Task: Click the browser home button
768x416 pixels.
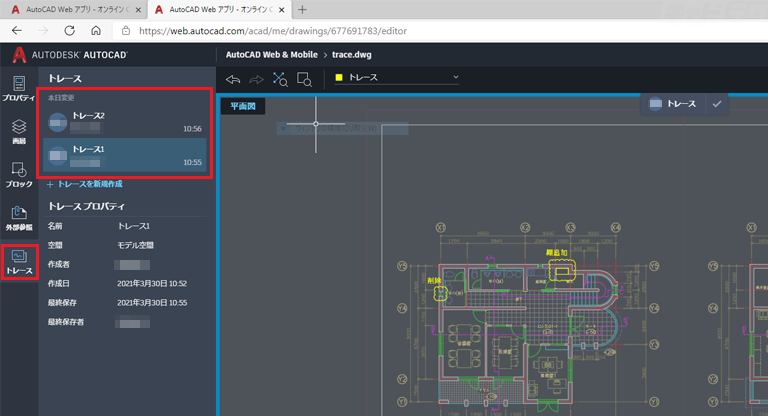Action: (x=96, y=31)
